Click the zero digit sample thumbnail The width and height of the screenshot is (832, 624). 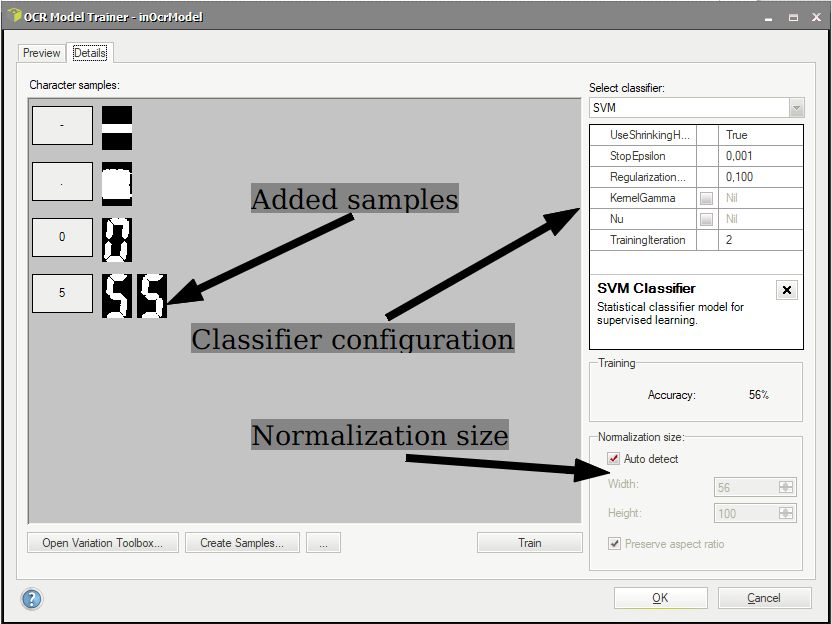coord(117,240)
